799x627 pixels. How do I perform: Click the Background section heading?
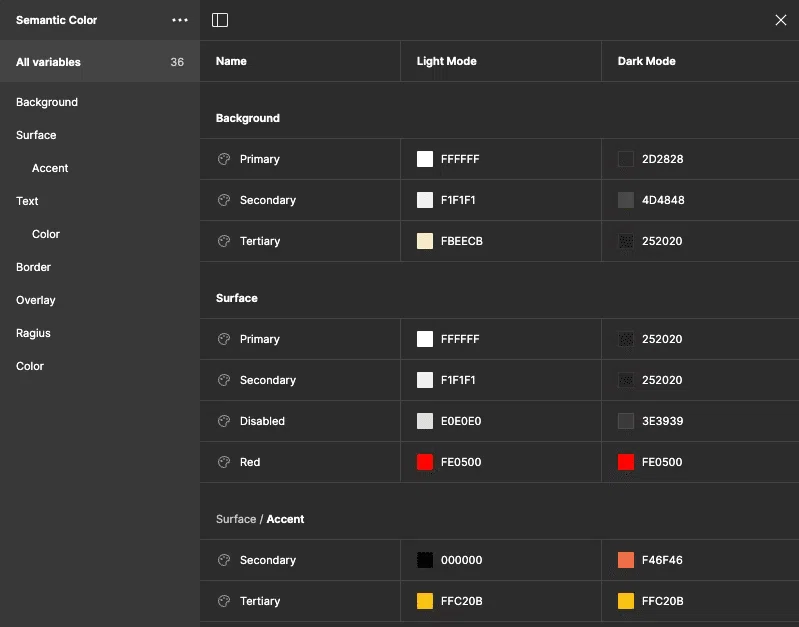tap(248, 118)
